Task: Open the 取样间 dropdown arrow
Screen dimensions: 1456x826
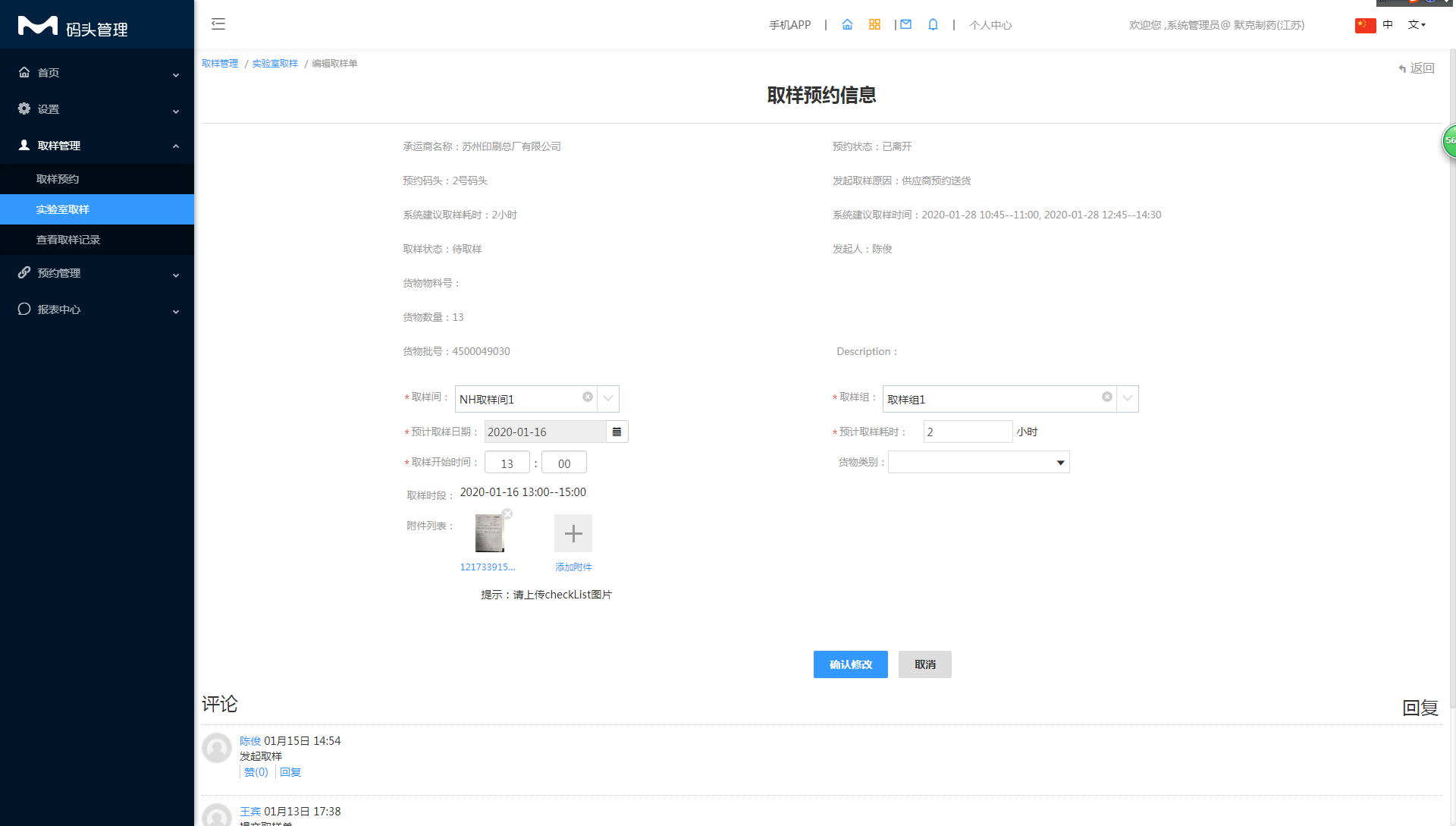Action: [x=608, y=398]
